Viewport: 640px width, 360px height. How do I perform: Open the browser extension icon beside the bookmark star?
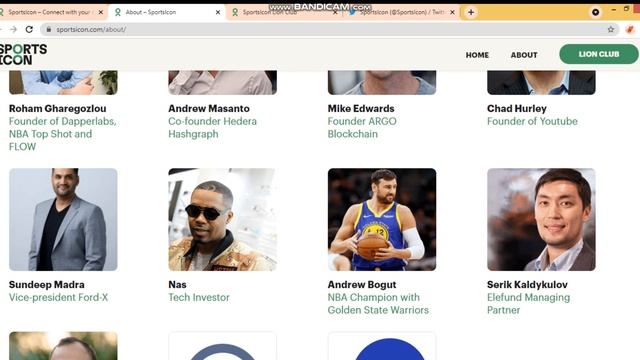point(630,29)
